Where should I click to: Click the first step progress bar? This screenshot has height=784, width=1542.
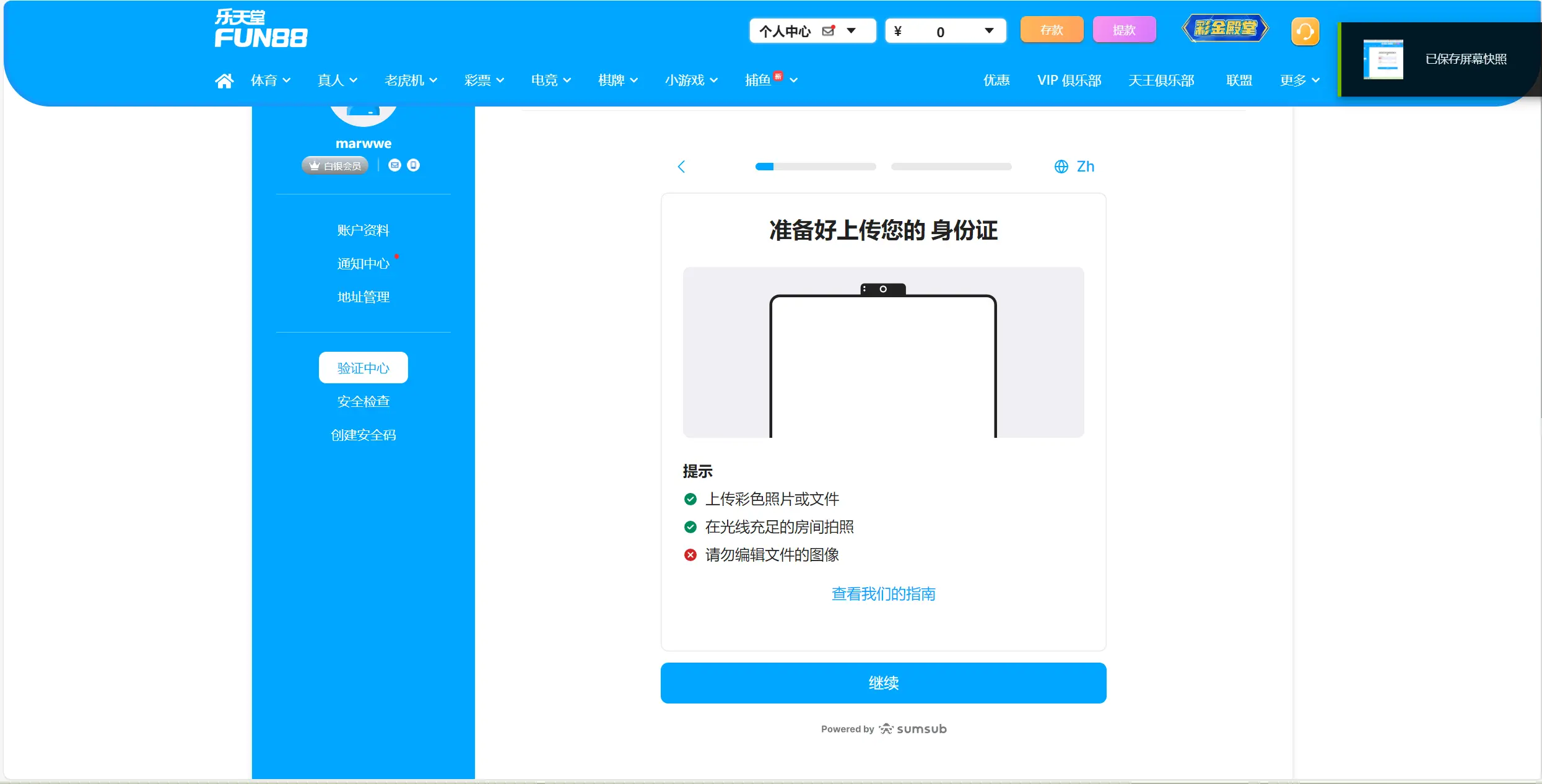point(816,167)
